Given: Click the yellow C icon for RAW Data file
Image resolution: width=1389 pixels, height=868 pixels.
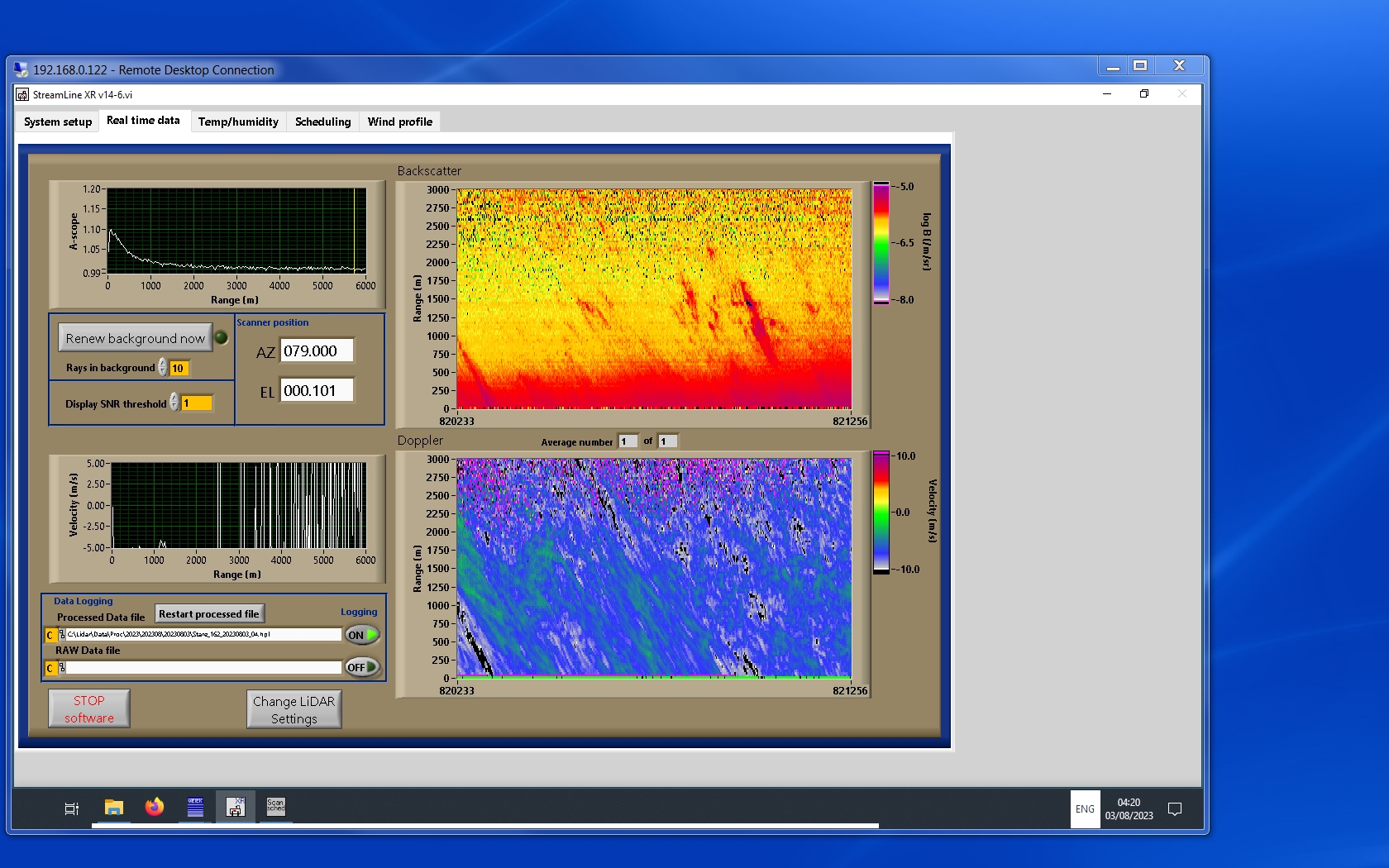Looking at the screenshot, I should (50, 668).
